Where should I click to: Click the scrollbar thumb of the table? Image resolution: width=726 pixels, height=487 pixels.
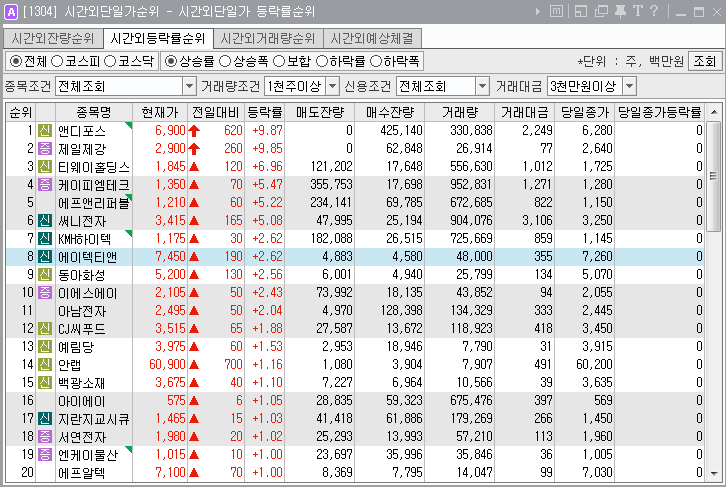click(x=713, y=176)
